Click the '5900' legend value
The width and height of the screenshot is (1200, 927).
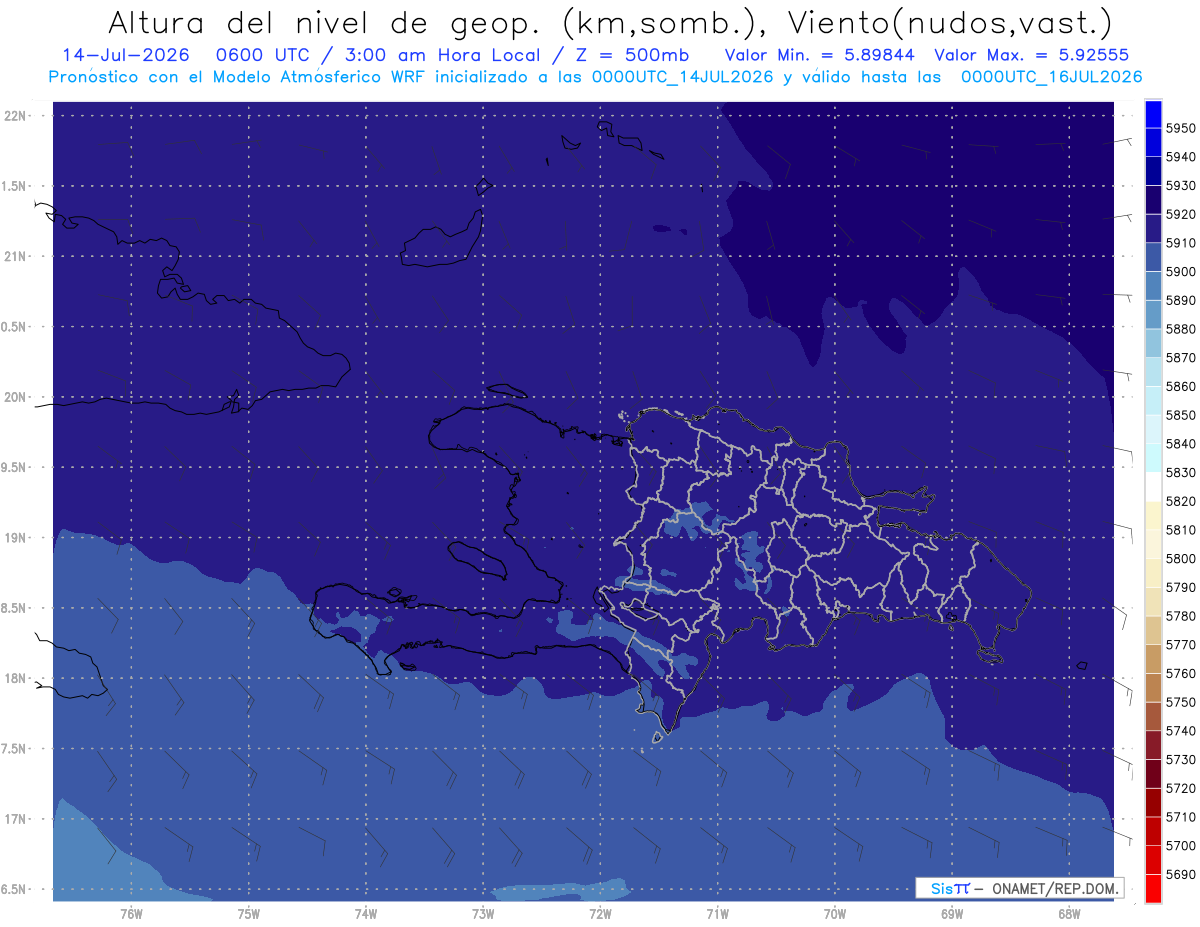coord(1181,271)
